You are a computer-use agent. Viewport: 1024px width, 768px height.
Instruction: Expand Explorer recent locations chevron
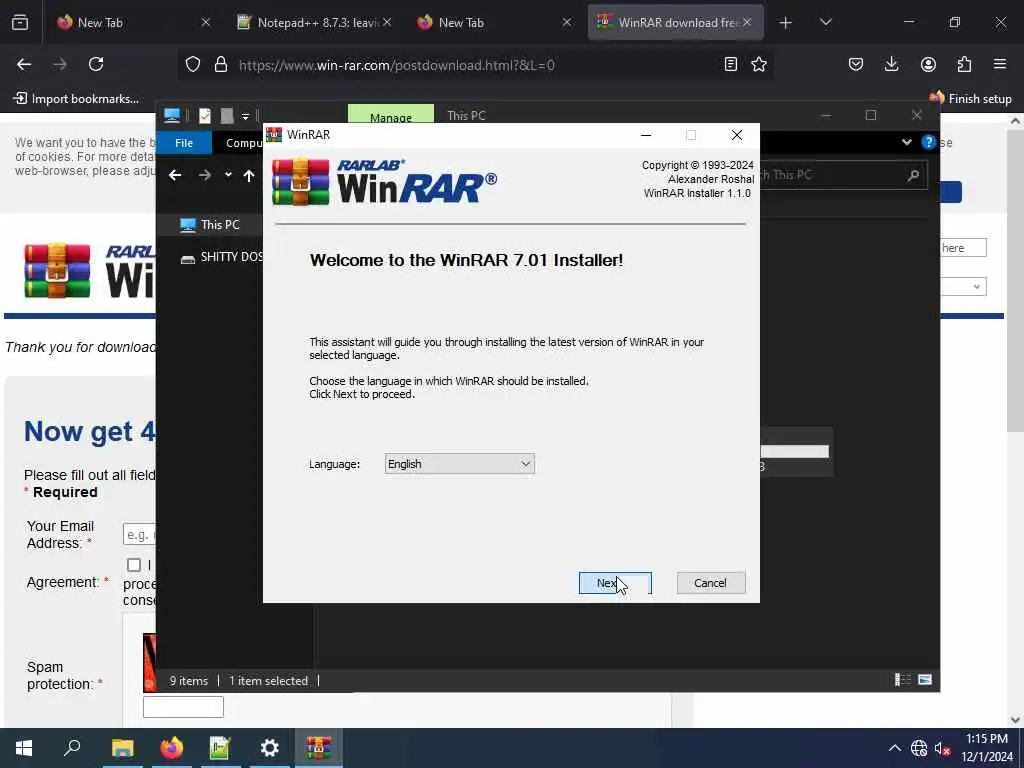228,175
